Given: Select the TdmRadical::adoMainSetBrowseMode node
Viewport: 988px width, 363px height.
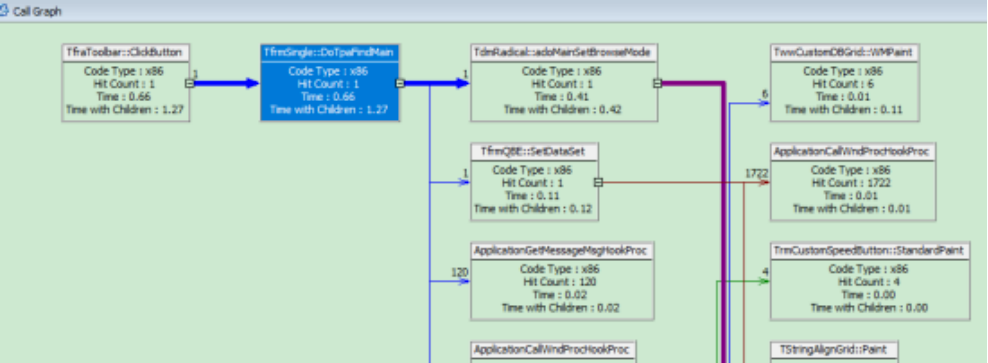Looking at the screenshot, I should (564, 83).
